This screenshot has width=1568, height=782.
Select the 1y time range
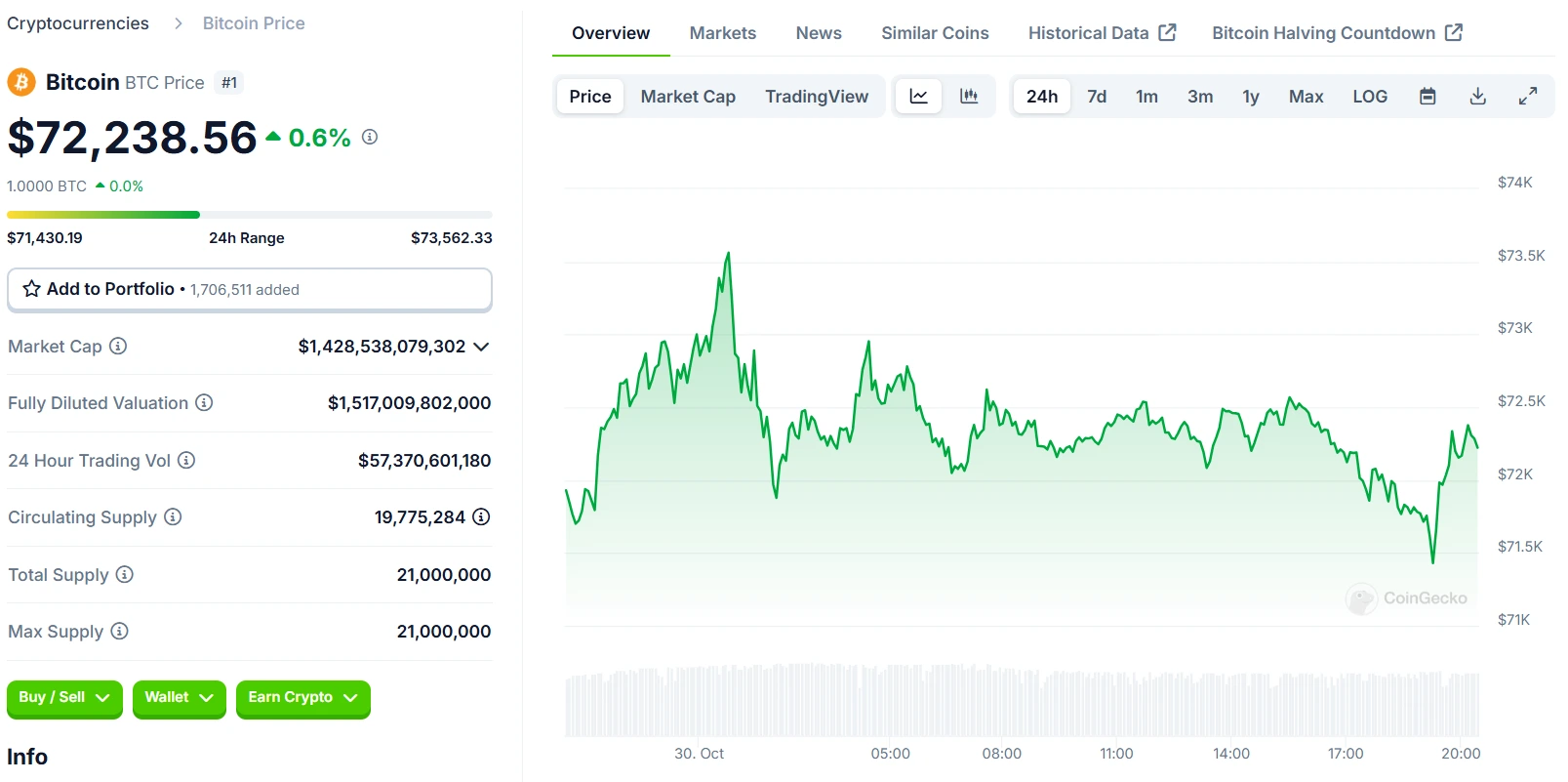point(1251,96)
